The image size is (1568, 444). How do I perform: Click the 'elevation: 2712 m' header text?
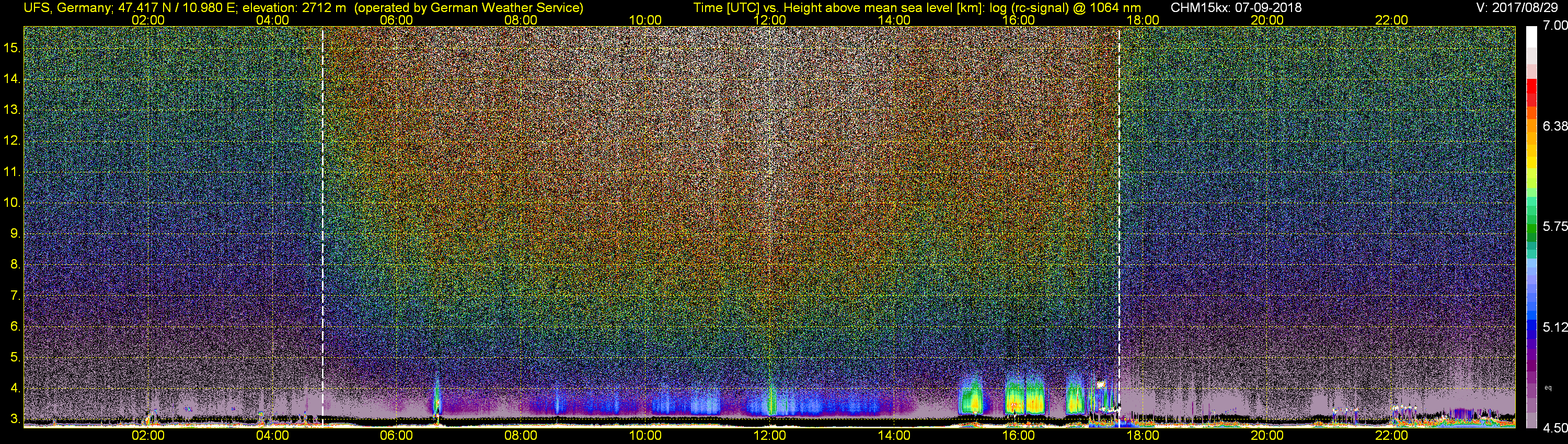pos(294,7)
